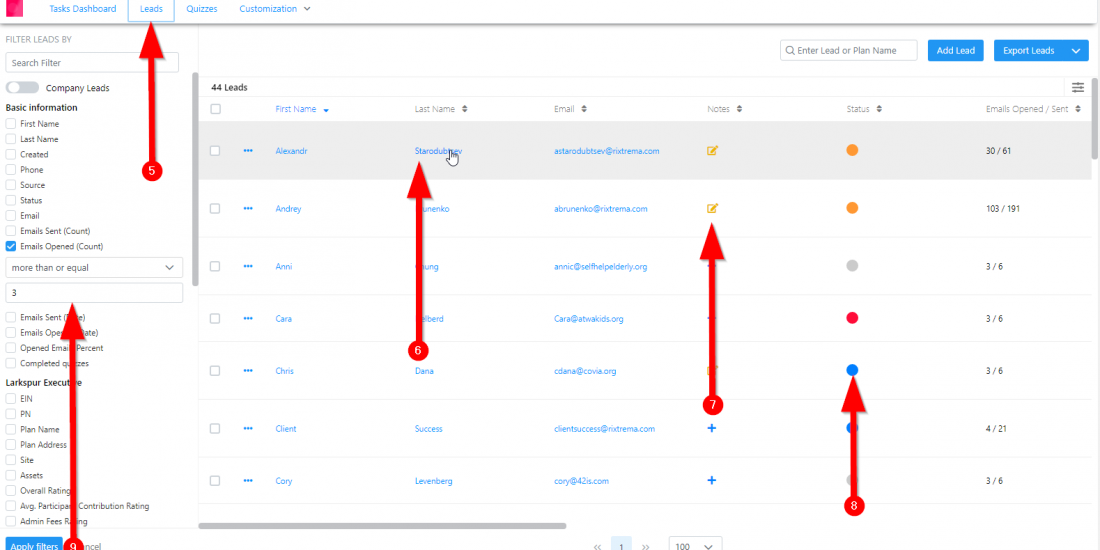Open the page size dropdown showing 100
The height and width of the screenshot is (550, 1100).
pos(695,546)
